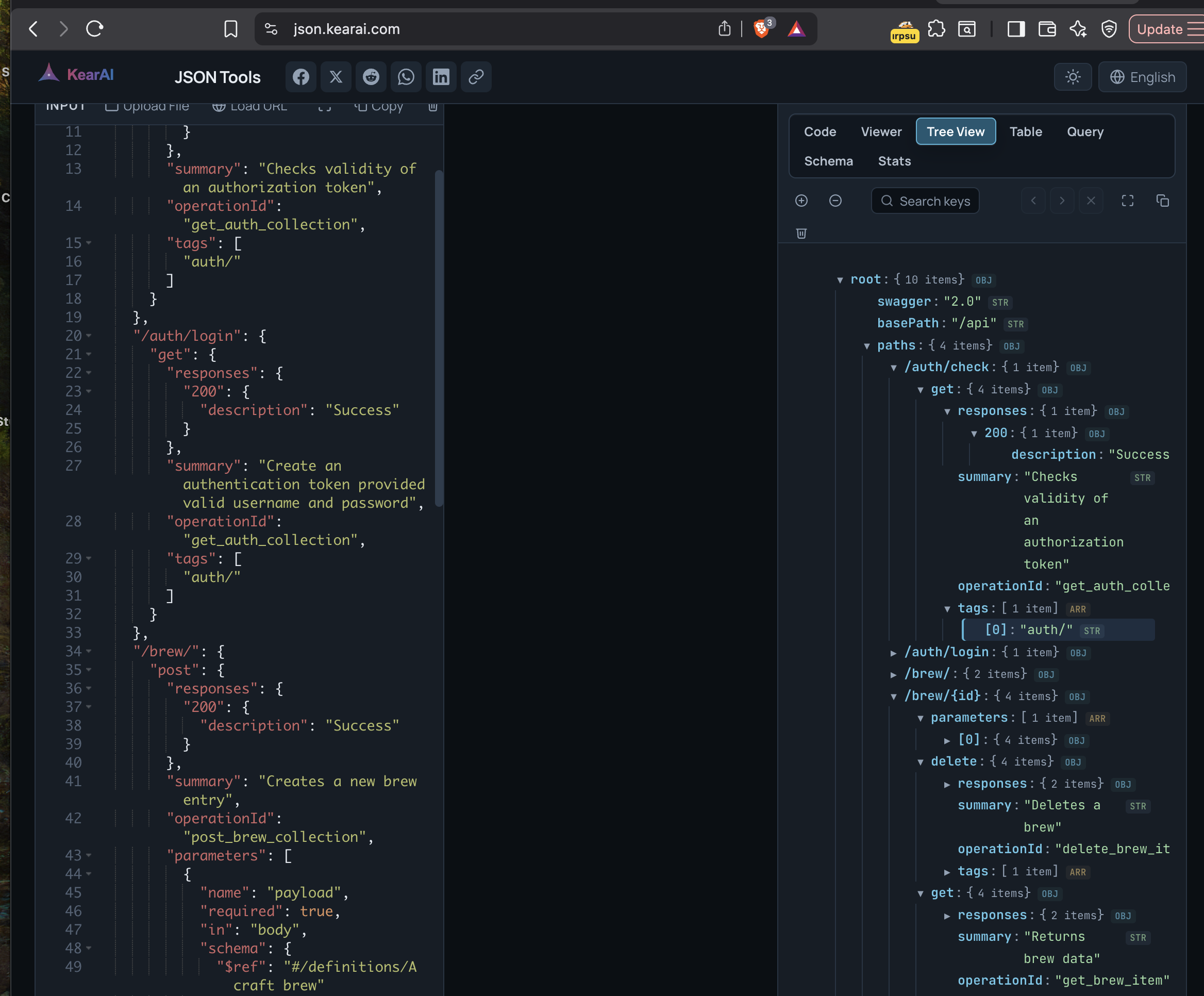
Task: Open Brave Wallet icon
Action: pos(1047,29)
